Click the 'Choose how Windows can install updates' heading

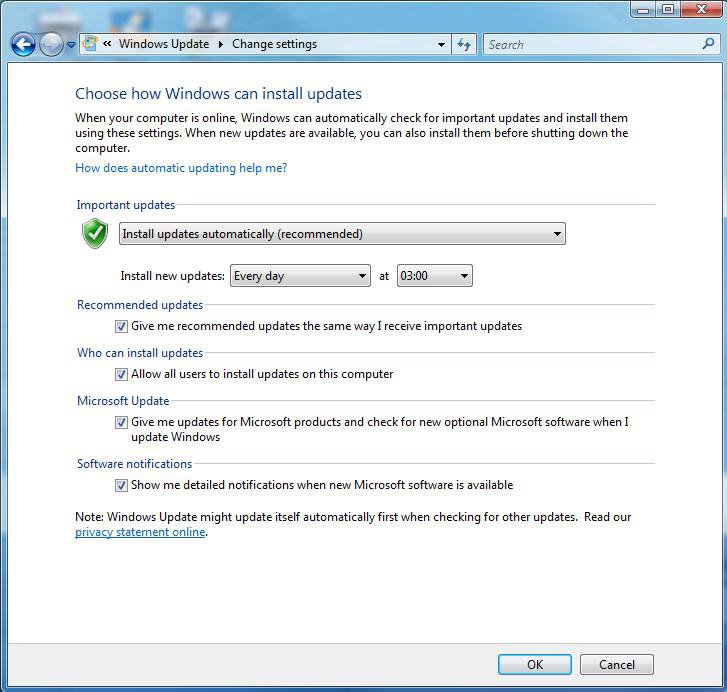218,94
